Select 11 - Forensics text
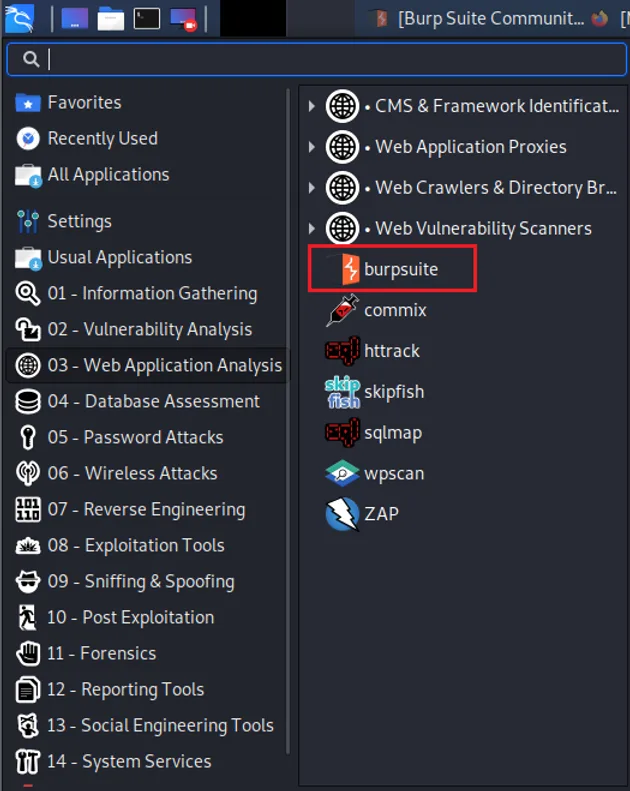 (x=101, y=653)
